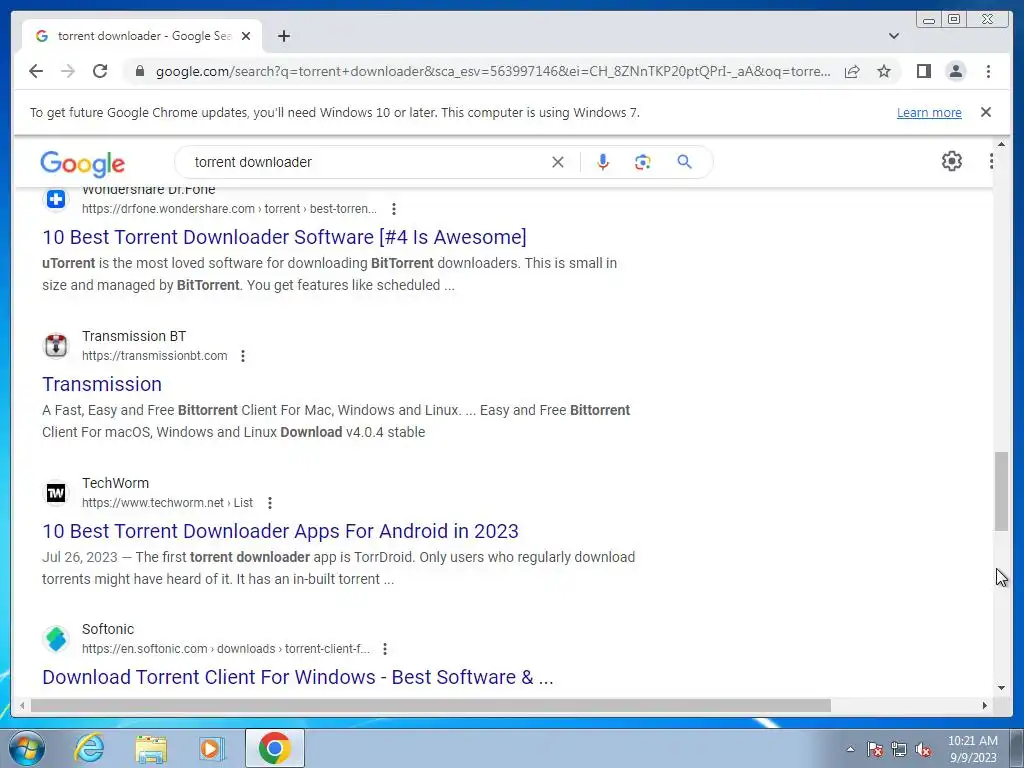Open 10 Best Torrent Downloader Software link
This screenshot has width=1024, height=768.
tap(284, 237)
